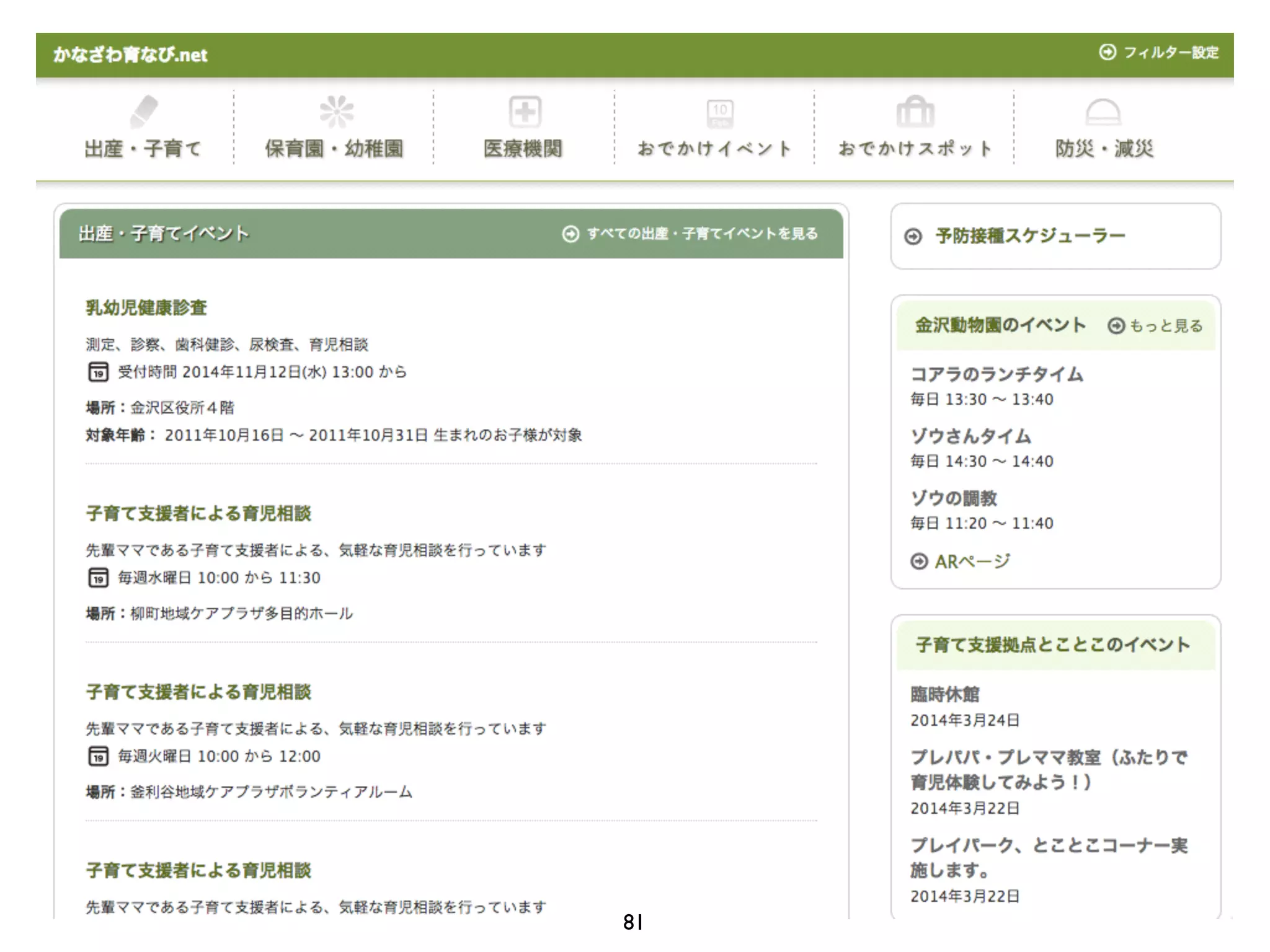Screen dimensions: 1270x952
Task: Click the かなざわ育なび.net site logo
Action: click(x=130, y=55)
